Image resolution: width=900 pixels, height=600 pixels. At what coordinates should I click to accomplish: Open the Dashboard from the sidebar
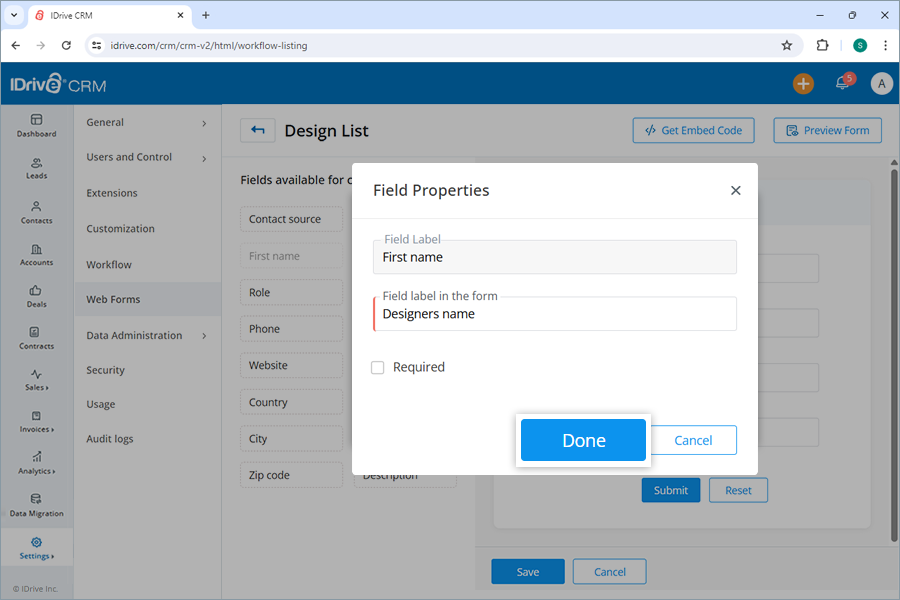(x=36, y=125)
